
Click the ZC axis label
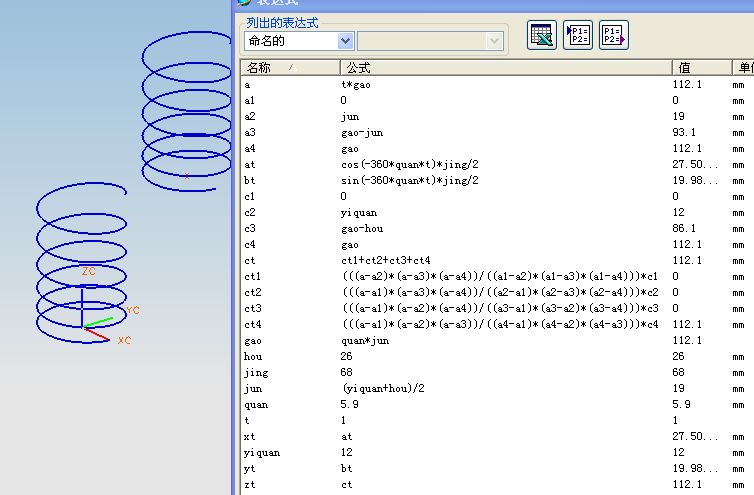point(88,271)
